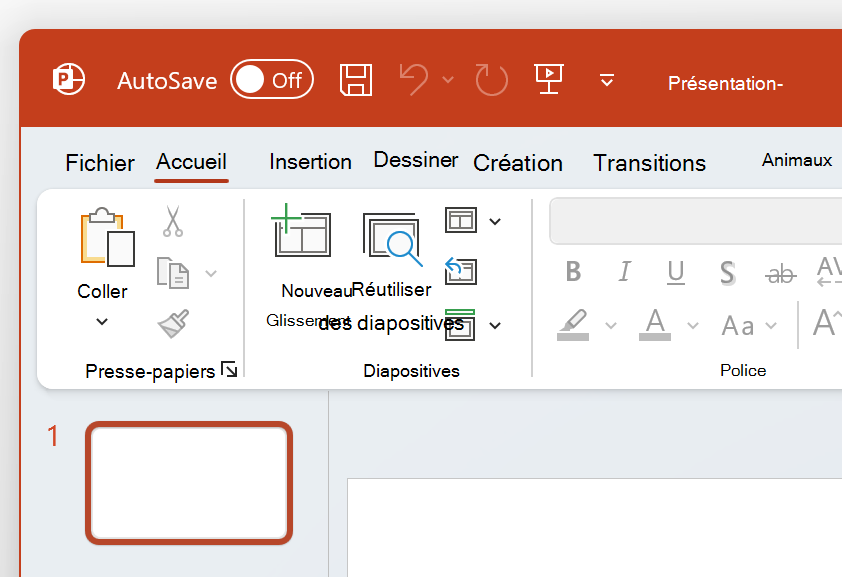Toggle the AutoSave switch
The width and height of the screenshot is (842, 577).
(272, 79)
